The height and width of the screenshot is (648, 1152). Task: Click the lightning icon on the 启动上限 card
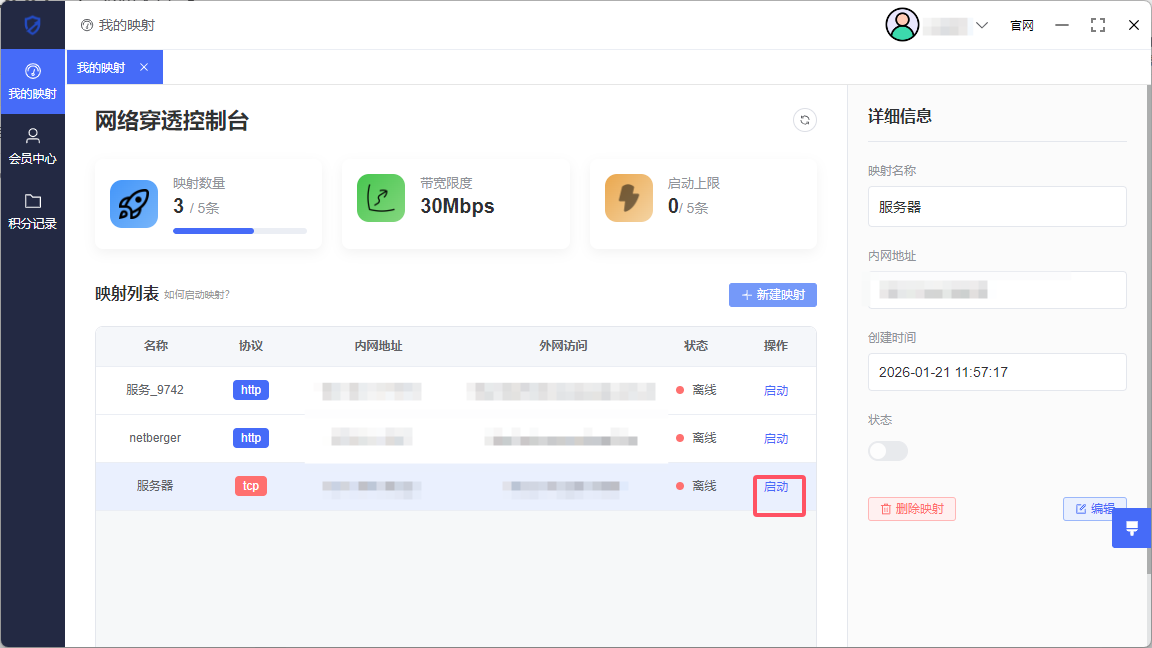coord(629,199)
